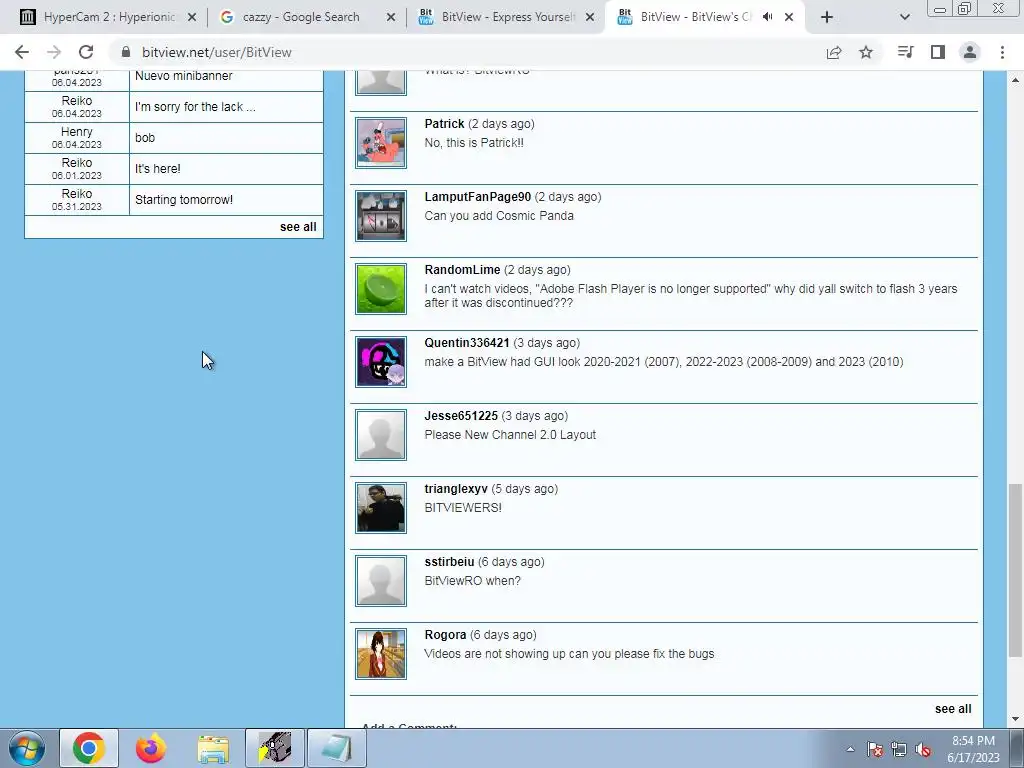Open the 'bob' bulletin by Henry

(145, 138)
